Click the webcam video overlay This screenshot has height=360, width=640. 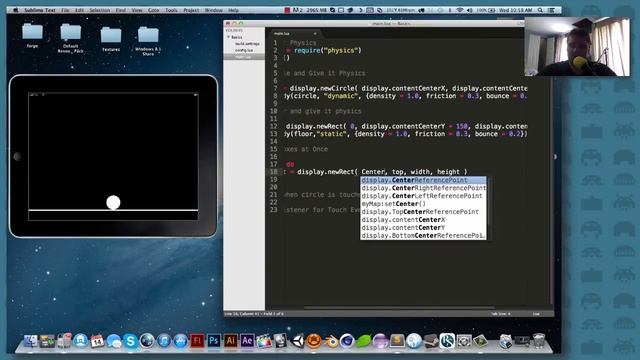577,46
